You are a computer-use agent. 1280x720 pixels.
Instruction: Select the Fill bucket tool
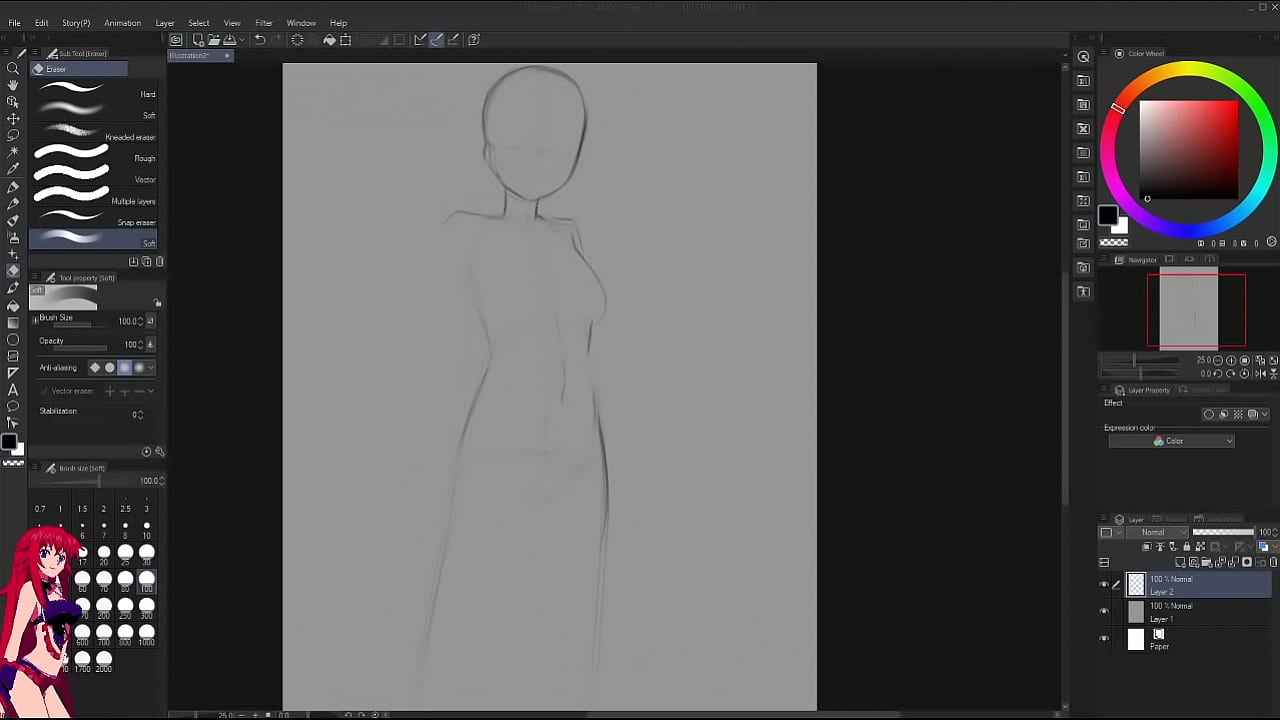pyautogui.click(x=13, y=305)
